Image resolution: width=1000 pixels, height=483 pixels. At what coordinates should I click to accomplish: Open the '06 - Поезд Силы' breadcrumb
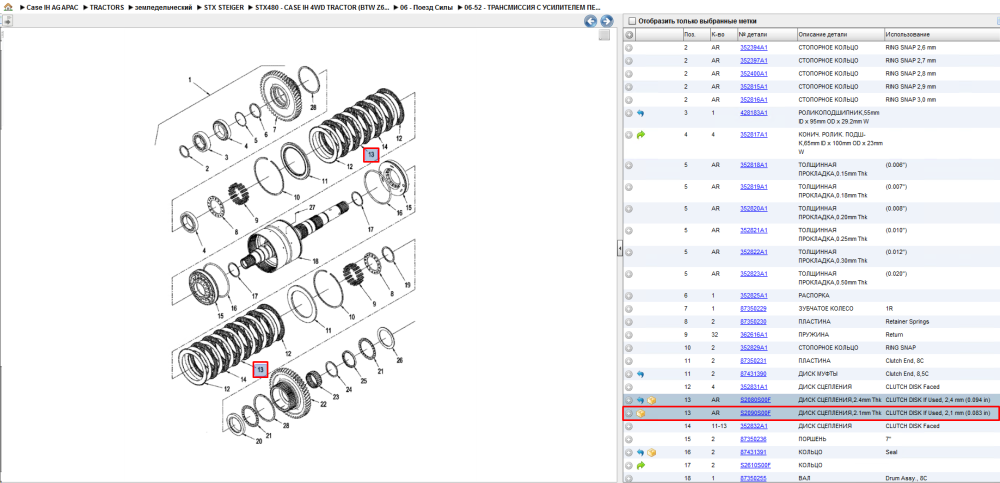click(x=427, y=8)
